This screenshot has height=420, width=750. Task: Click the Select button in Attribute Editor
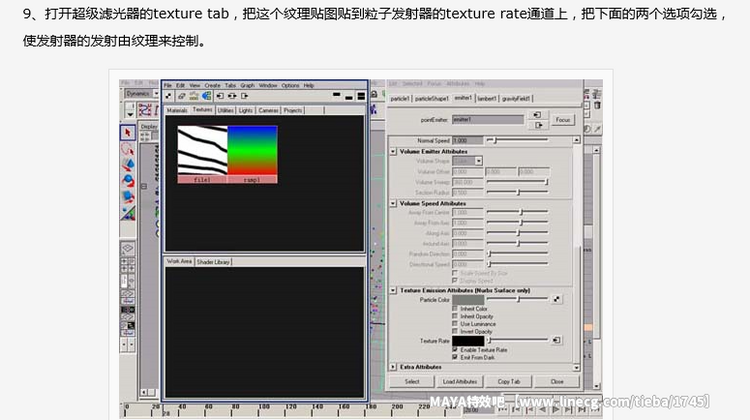point(412,381)
